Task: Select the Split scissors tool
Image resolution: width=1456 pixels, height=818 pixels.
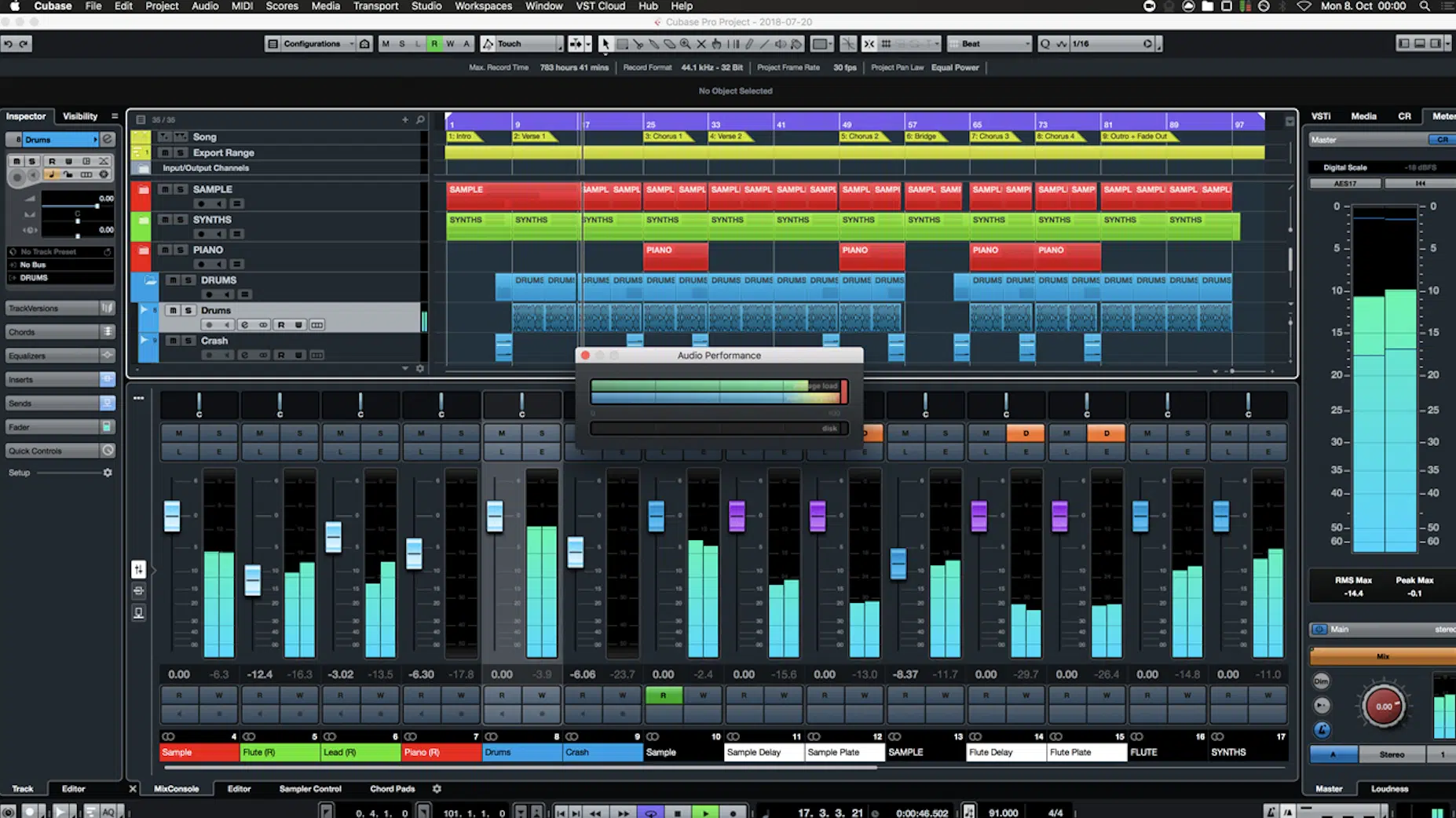Action: [x=638, y=44]
